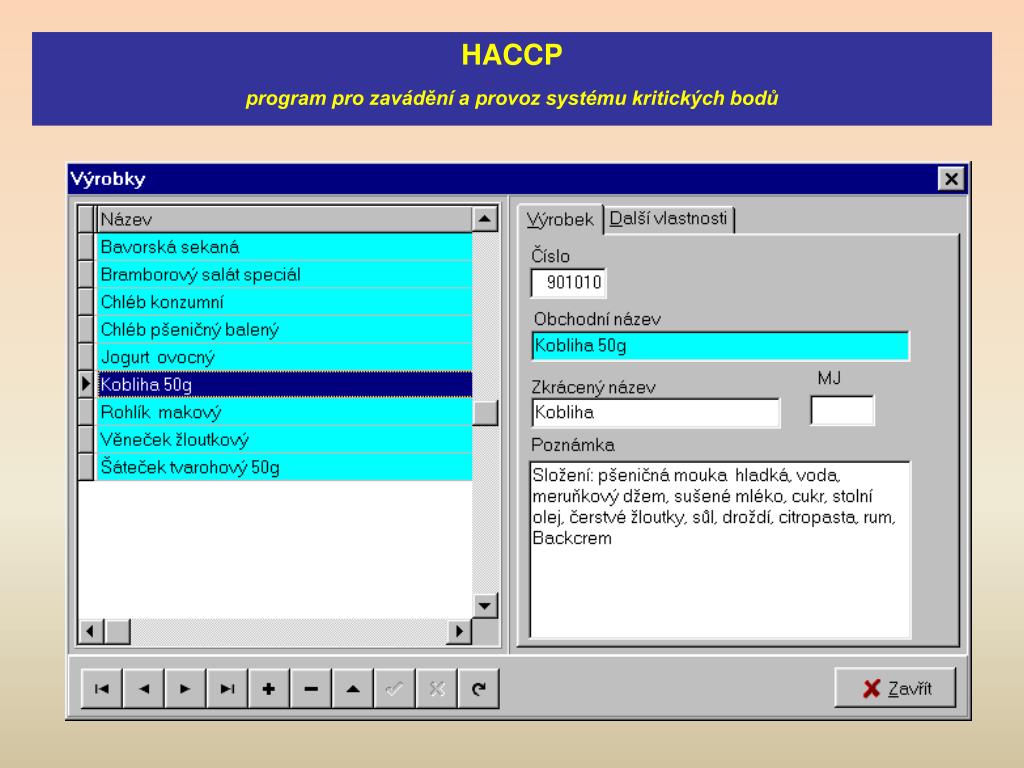This screenshot has width=1024, height=768.
Task: Click the list scroll up arrow
Action: [485, 219]
